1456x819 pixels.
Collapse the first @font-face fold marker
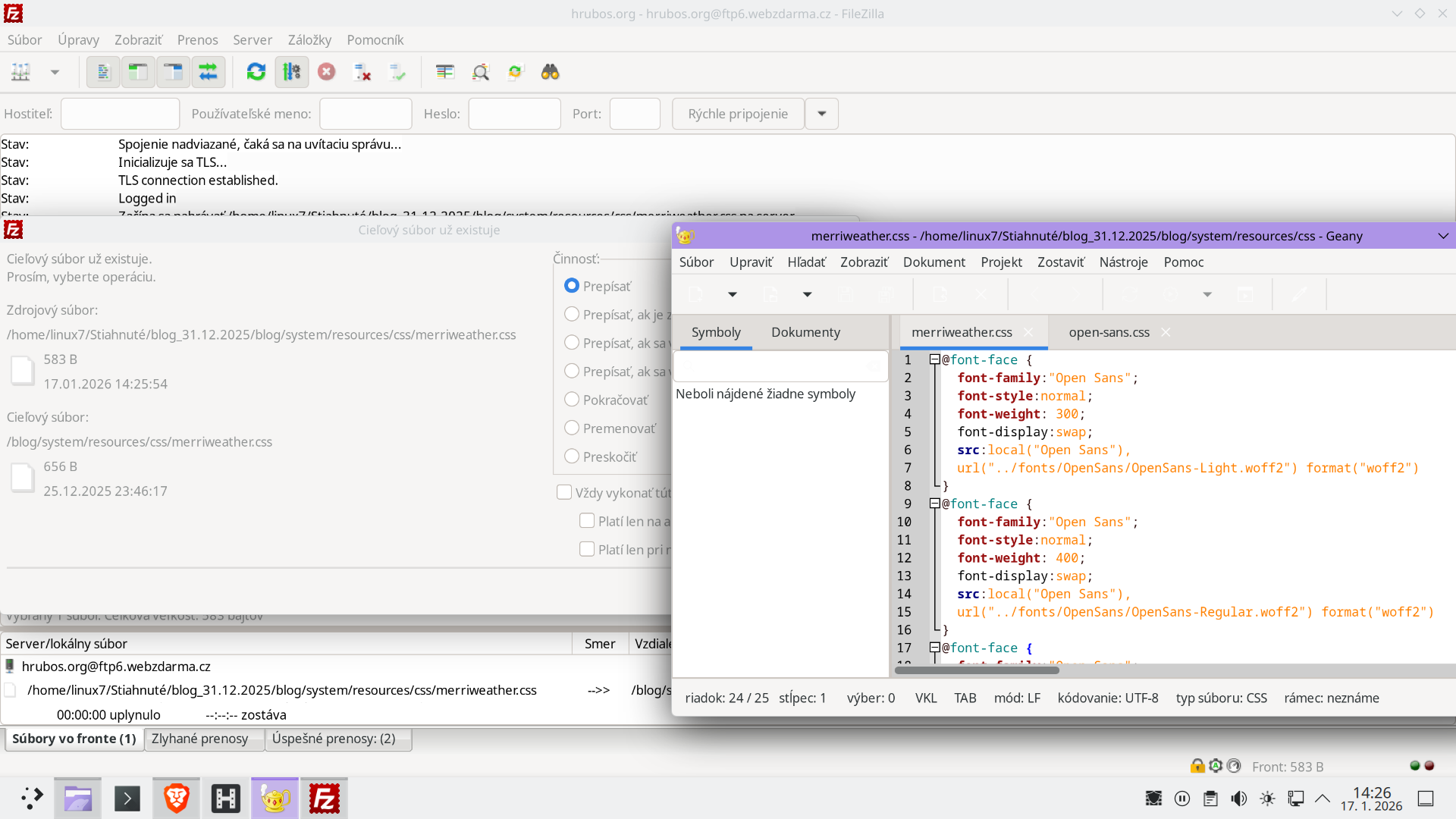coord(934,359)
